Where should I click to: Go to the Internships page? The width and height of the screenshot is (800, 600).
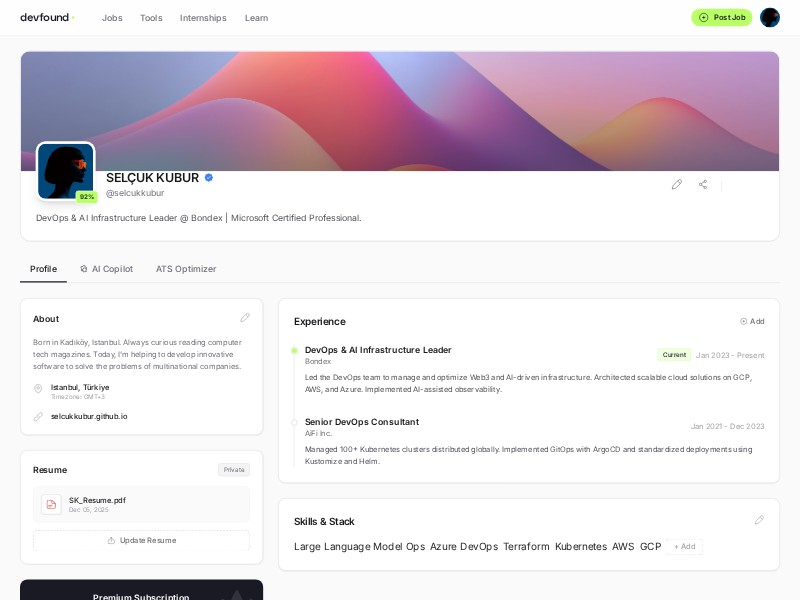(x=203, y=18)
